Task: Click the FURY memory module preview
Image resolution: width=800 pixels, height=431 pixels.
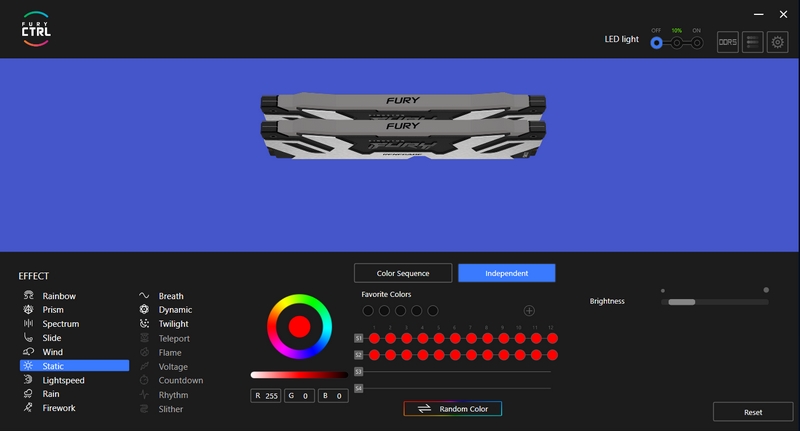Action: tap(403, 126)
